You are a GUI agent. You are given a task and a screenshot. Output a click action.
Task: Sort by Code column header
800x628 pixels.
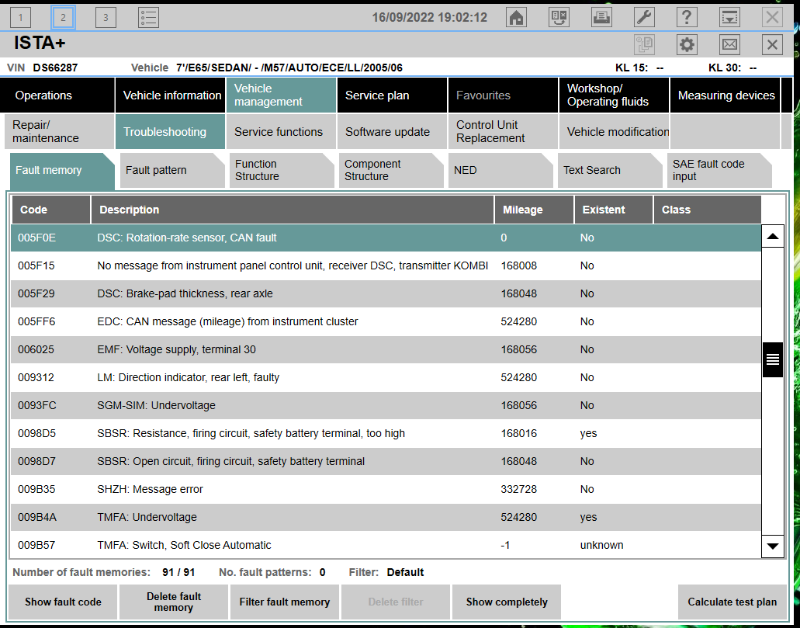pyautogui.click(x=51, y=210)
